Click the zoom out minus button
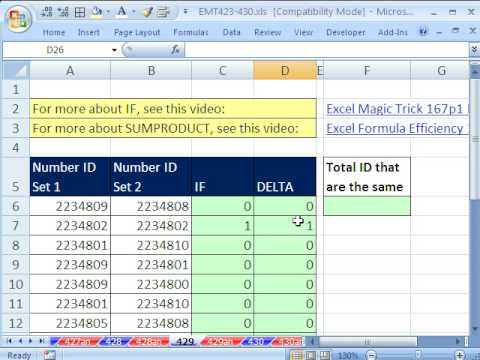The width and height of the screenshot is (480, 360). point(371,355)
